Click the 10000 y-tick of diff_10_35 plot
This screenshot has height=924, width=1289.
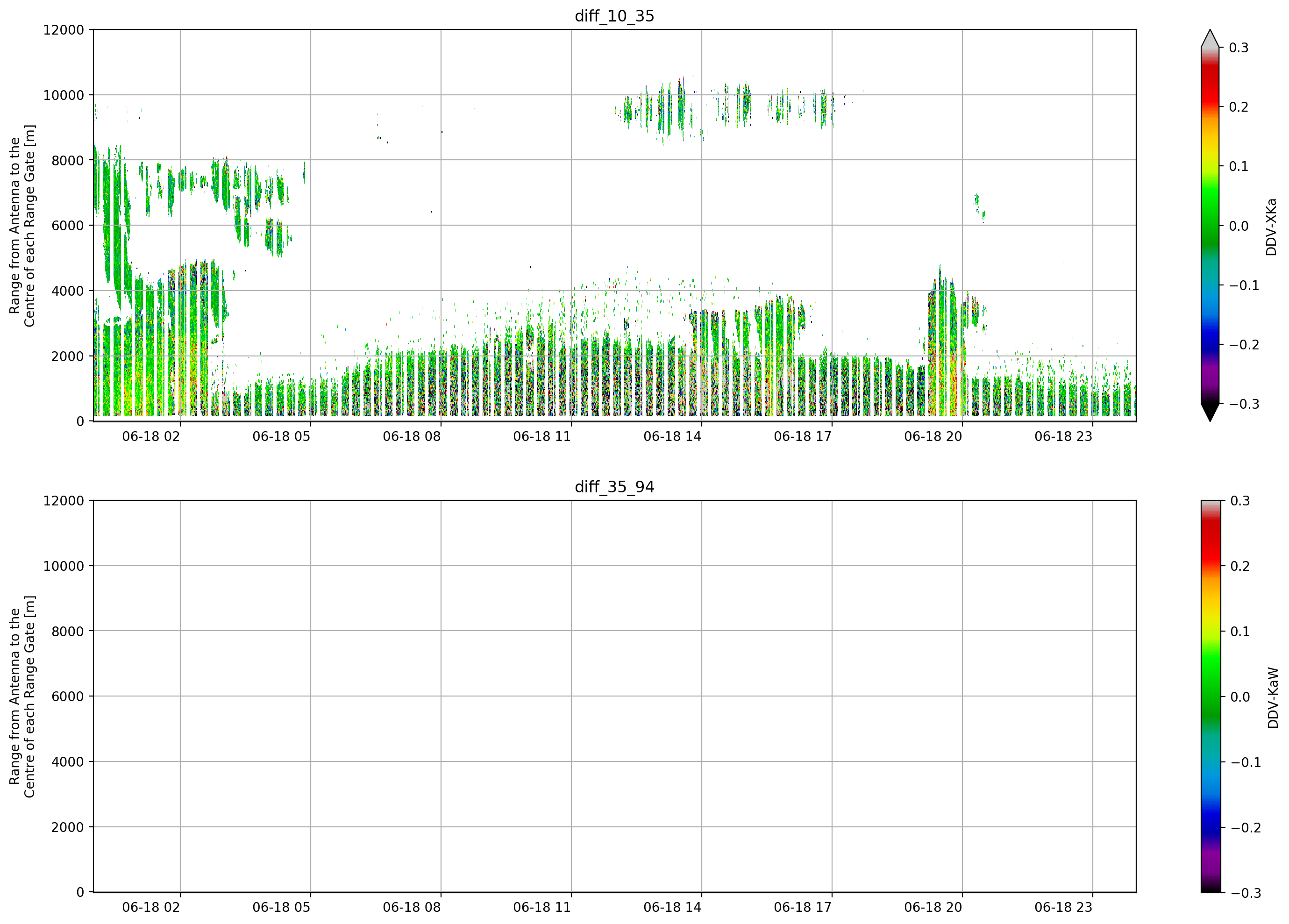tap(64, 95)
